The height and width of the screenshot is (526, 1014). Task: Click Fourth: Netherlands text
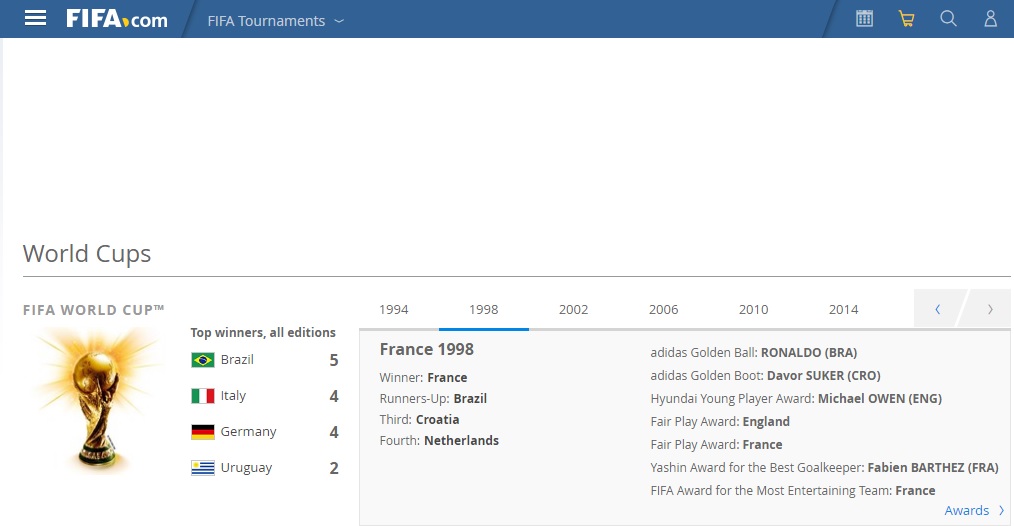pos(439,441)
